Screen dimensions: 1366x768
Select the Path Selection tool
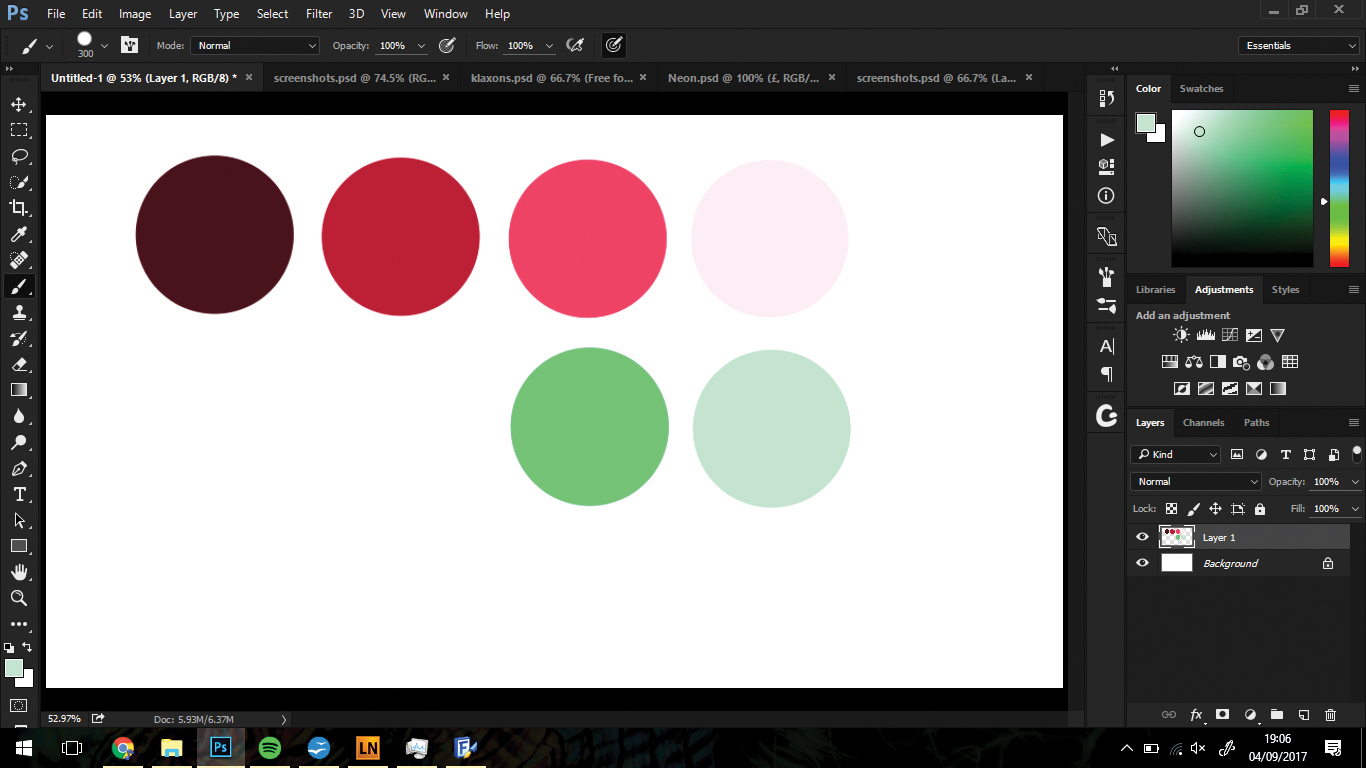click(x=18, y=520)
